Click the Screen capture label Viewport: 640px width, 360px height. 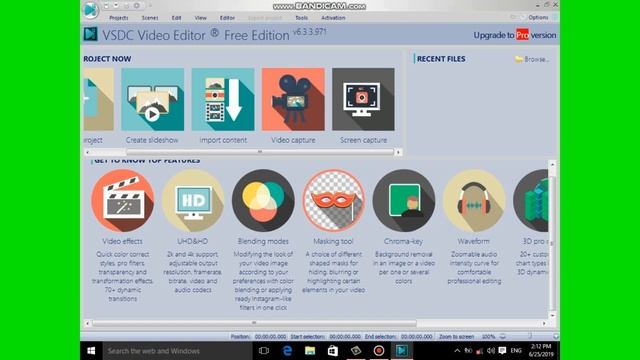tap(363, 140)
